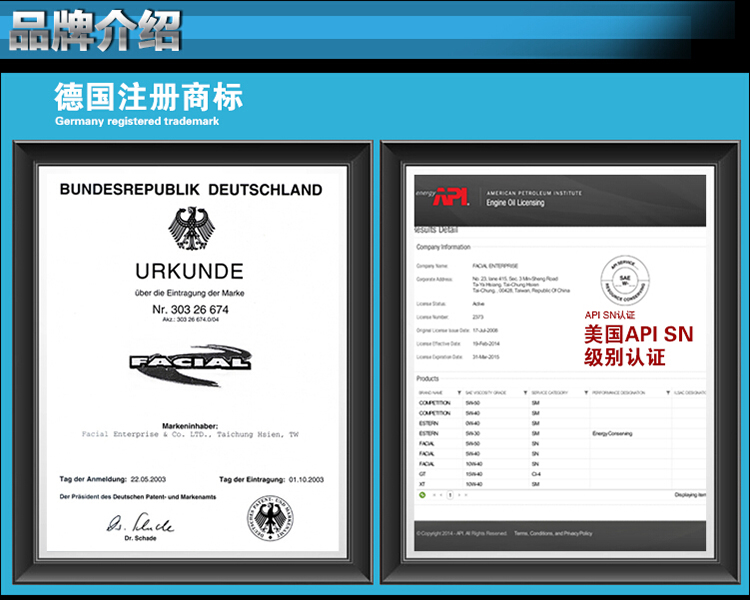Click the red 美国API SN级别认证 label
The height and width of the screenshot is (600, 750).
(638, 346)
